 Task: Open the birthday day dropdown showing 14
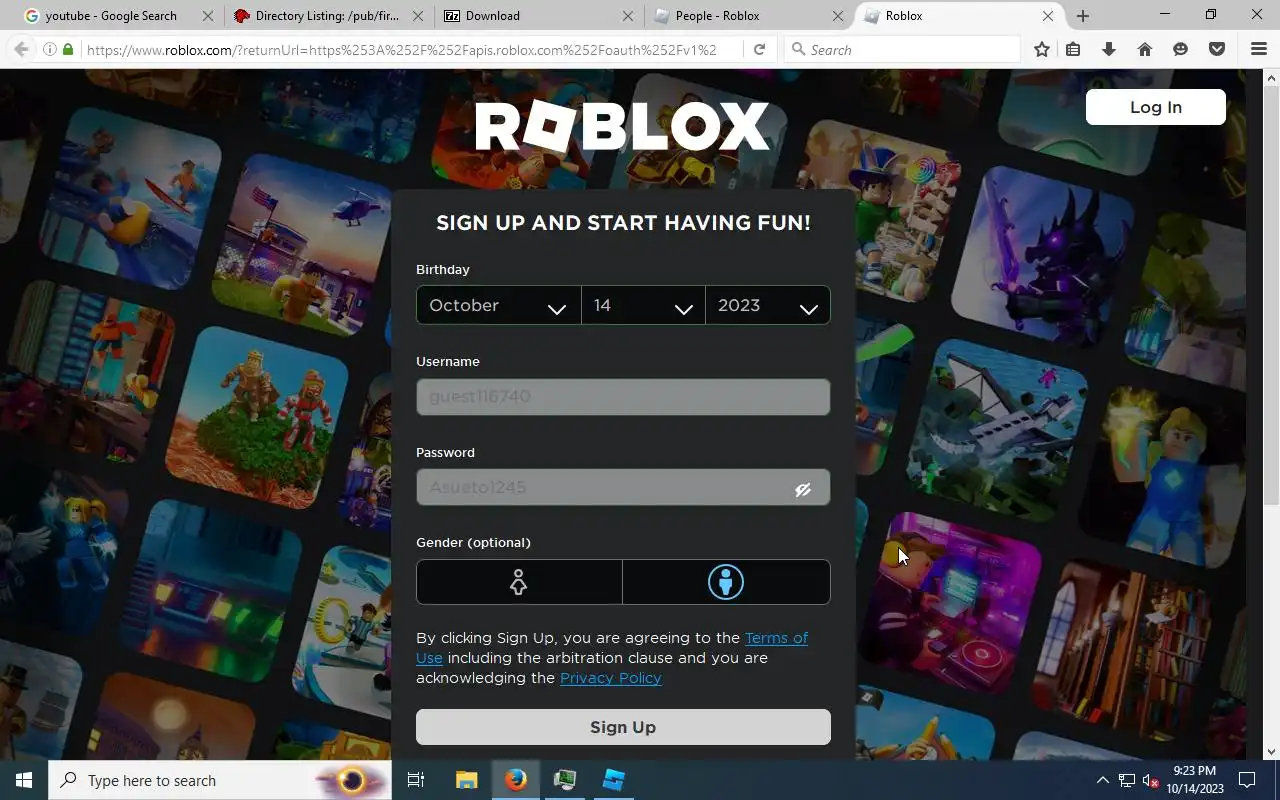pyautogui.click(x=643, y=305)
